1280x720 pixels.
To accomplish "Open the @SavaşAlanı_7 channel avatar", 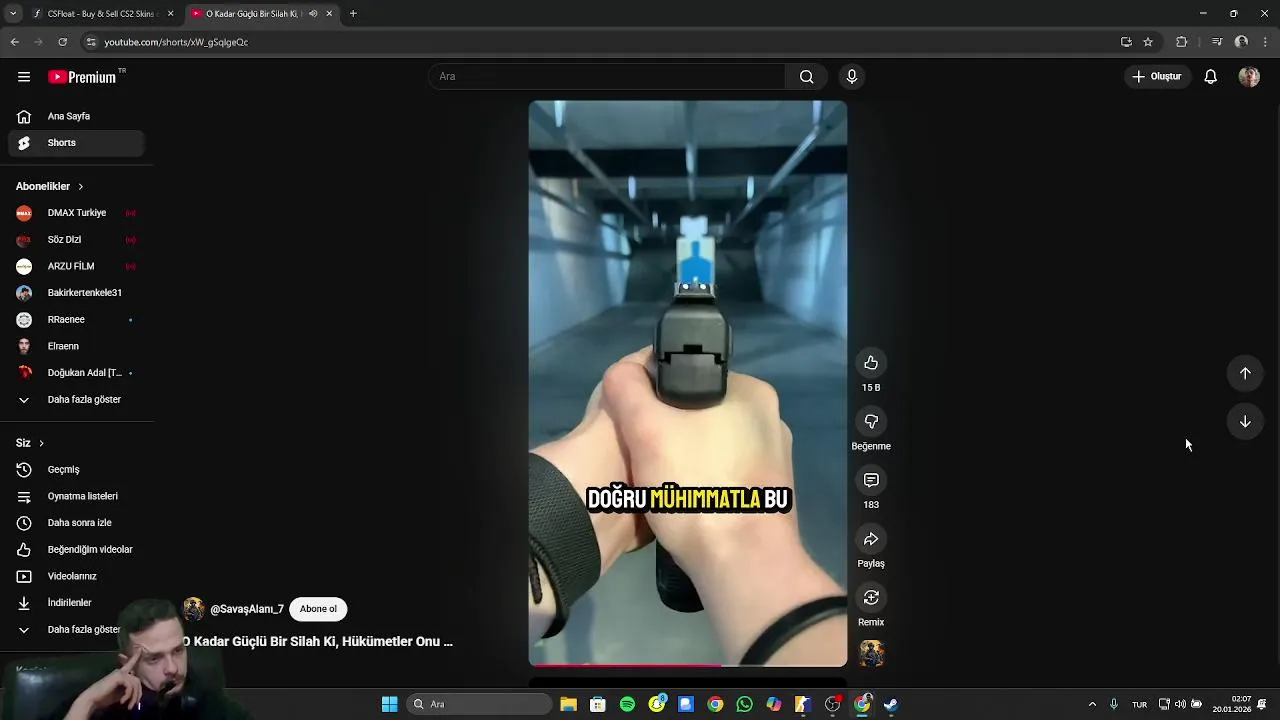I will 194,609.
